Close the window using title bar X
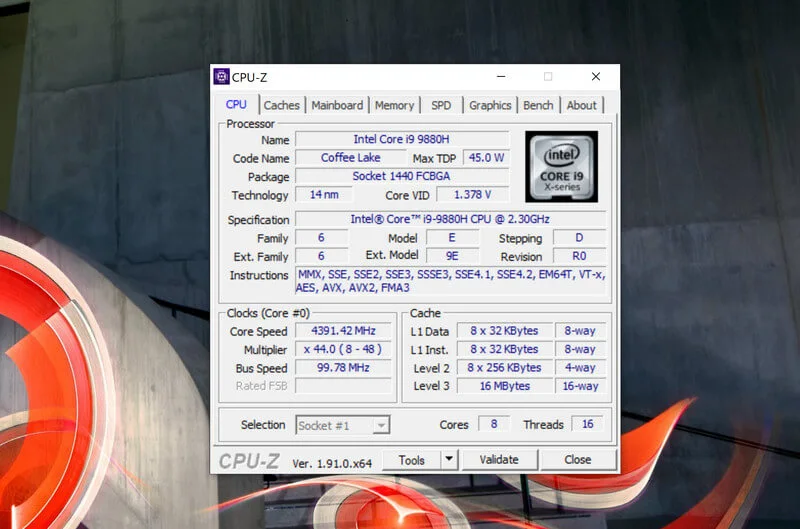This screenshot has width=800, height=529. coord(596,77)
